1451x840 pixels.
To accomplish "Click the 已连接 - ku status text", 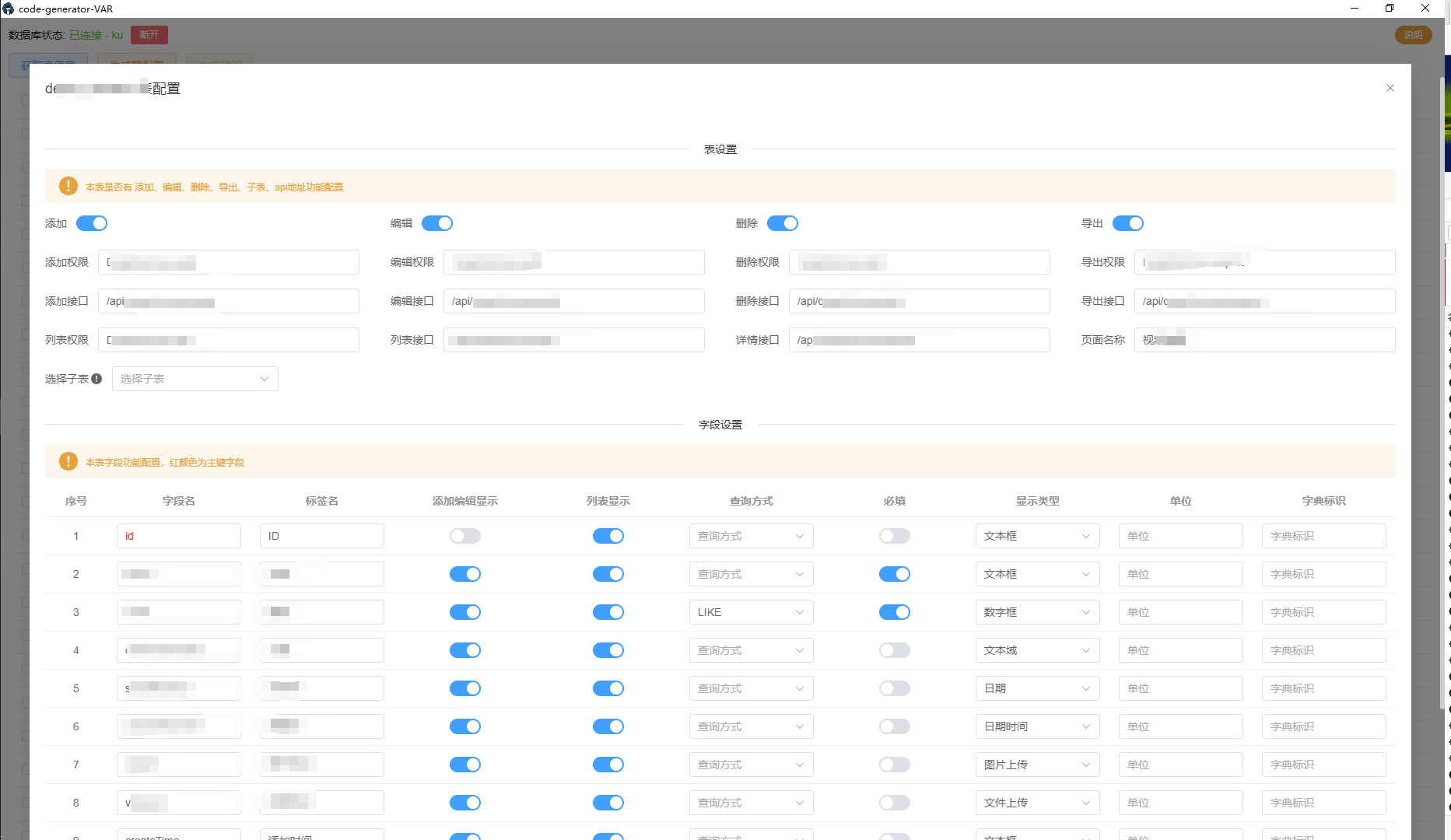I will [x=96, y=35].
